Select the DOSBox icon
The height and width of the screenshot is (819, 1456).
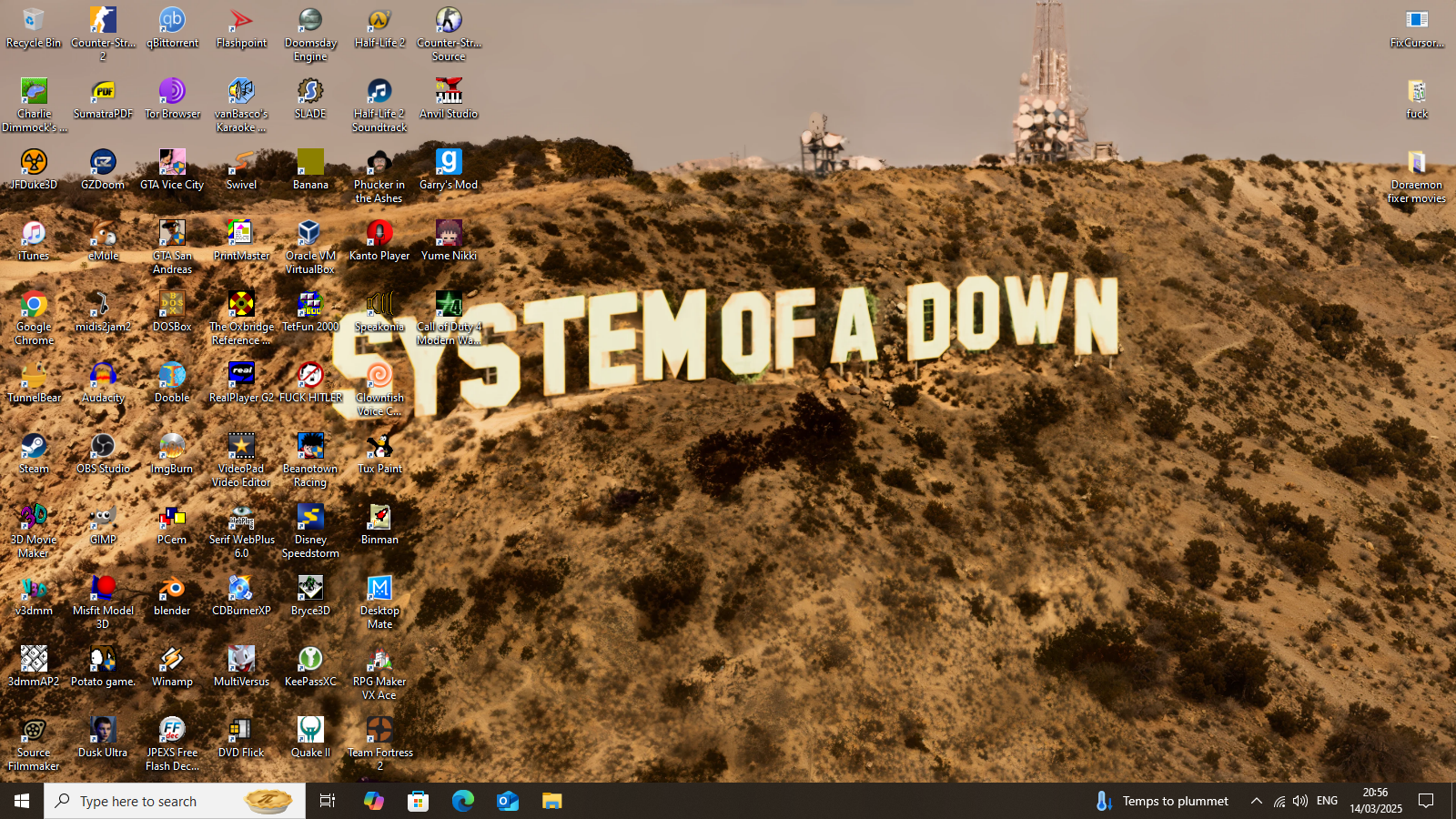[x=172, y=312]
